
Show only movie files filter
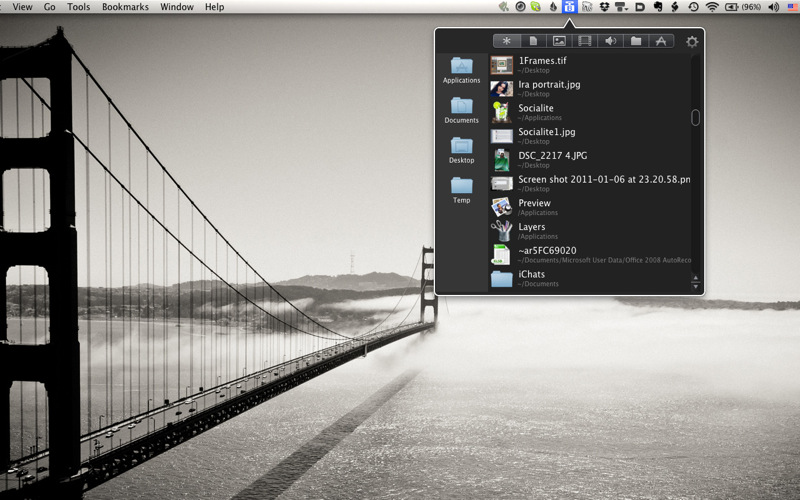click(x=584, y=41)
